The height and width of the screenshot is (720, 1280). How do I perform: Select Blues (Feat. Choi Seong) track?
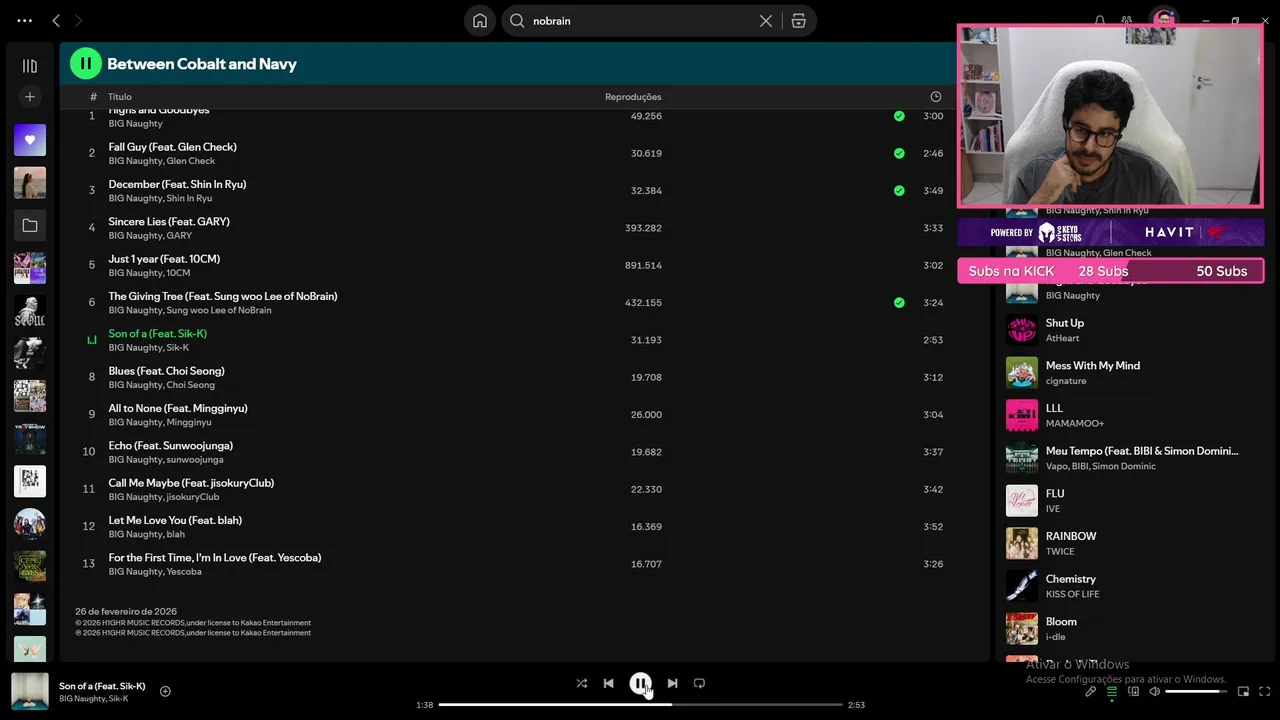(x=166, y=371)
